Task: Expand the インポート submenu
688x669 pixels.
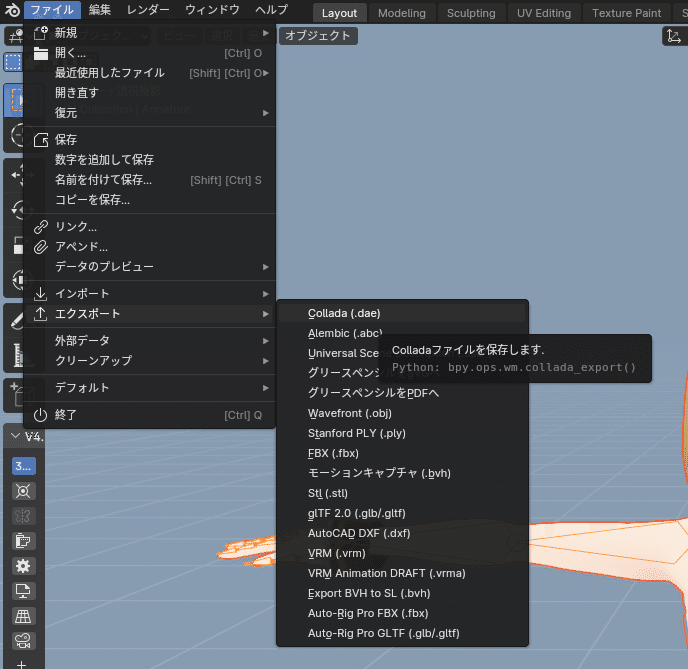Action: coord(150,293)
